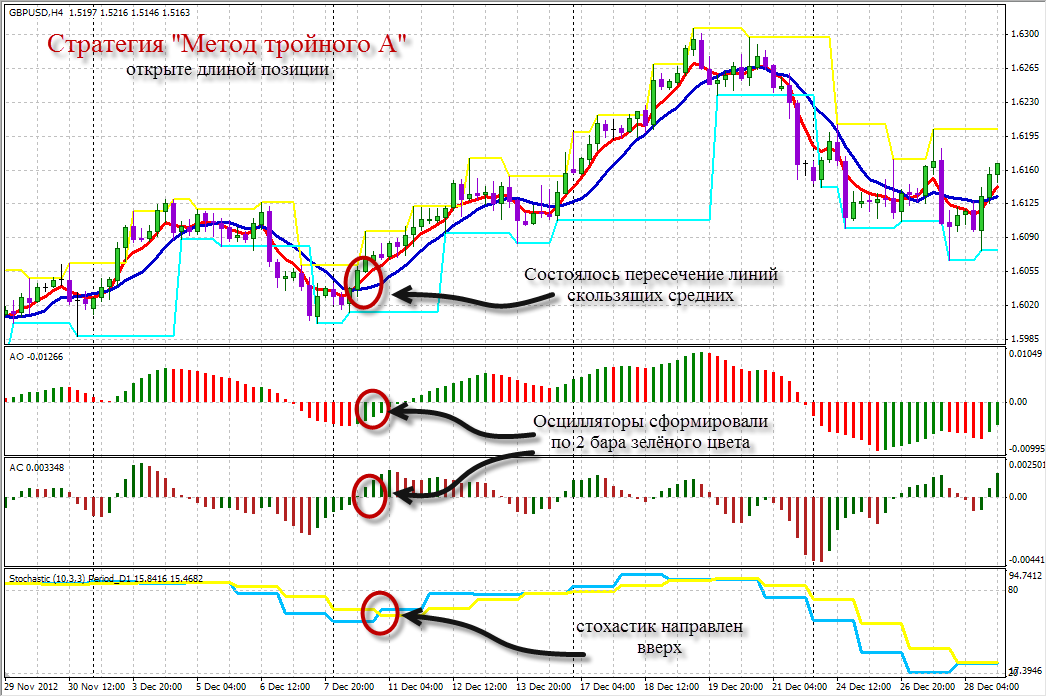Click the 28 Dec 04:00 time label
This screenshot has width=1047, height=697.
[992, 686]
